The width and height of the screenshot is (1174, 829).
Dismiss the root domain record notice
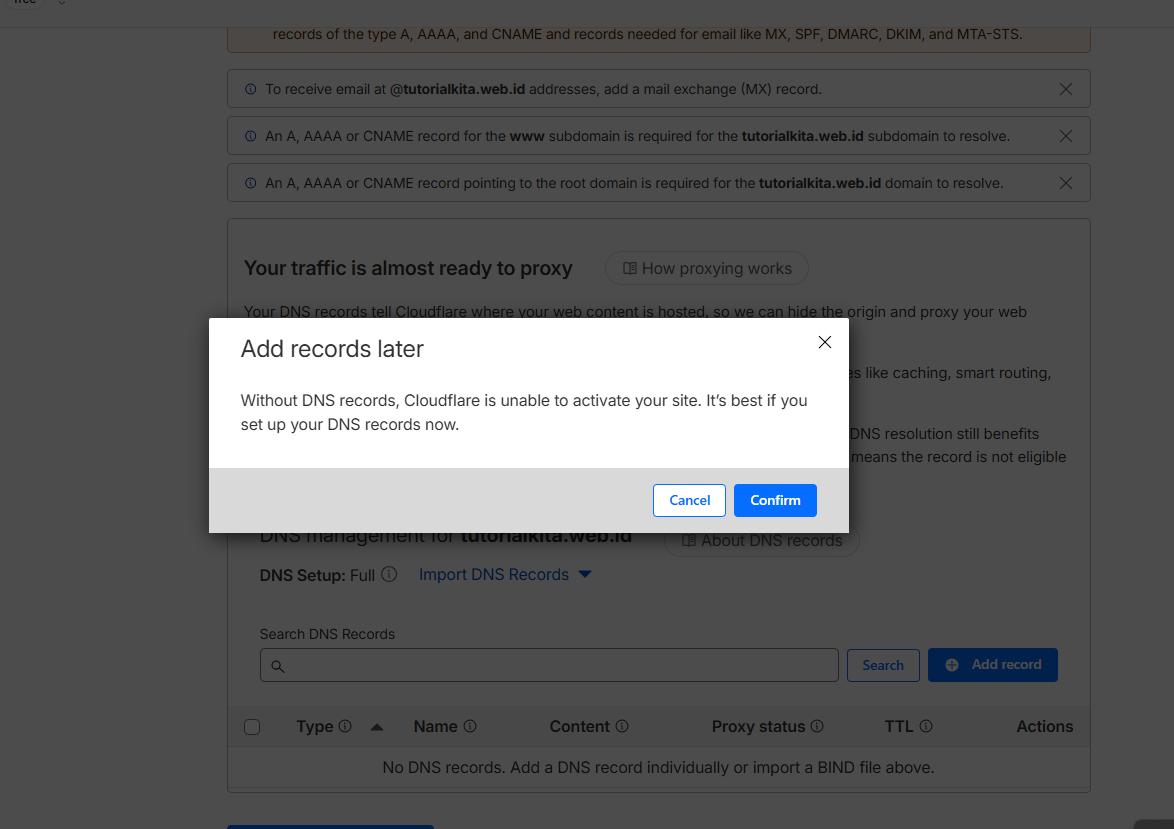tap(1065, 183)
